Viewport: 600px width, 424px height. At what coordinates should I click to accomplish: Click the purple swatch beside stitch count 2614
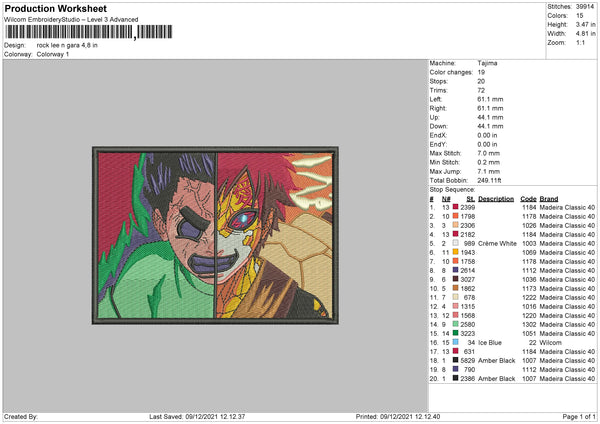click(455, 270)
